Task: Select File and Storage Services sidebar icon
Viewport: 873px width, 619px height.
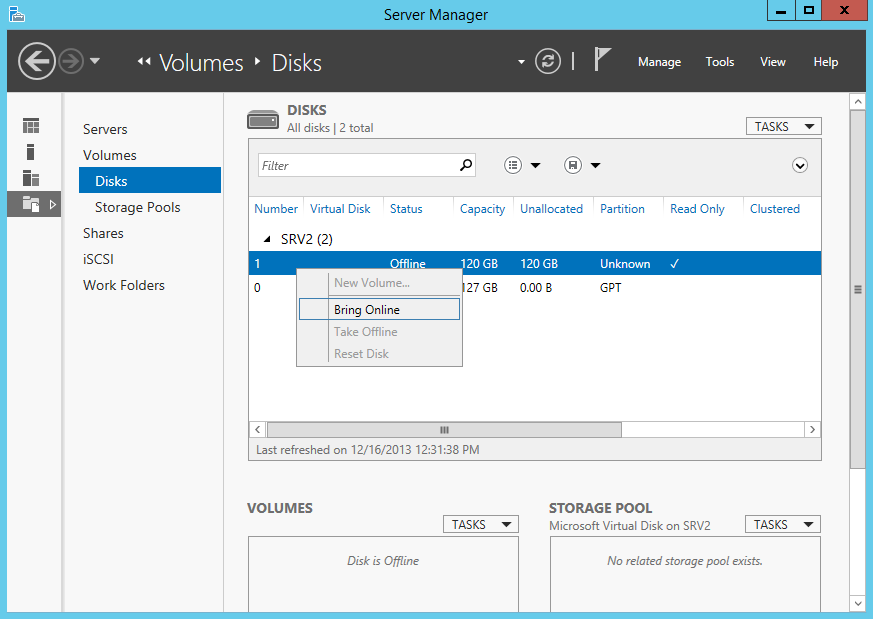Action: coord(31,204)
